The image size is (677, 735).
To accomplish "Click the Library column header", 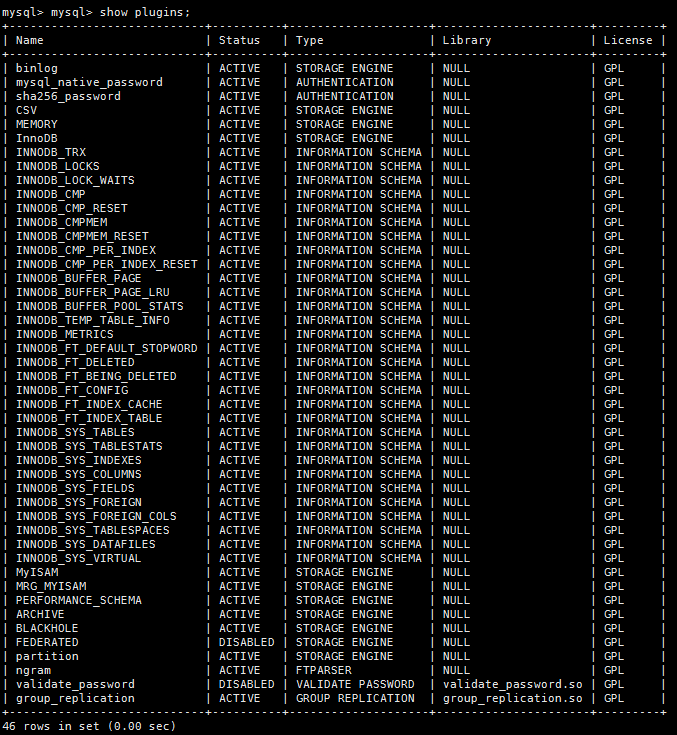I will point(467,40).
